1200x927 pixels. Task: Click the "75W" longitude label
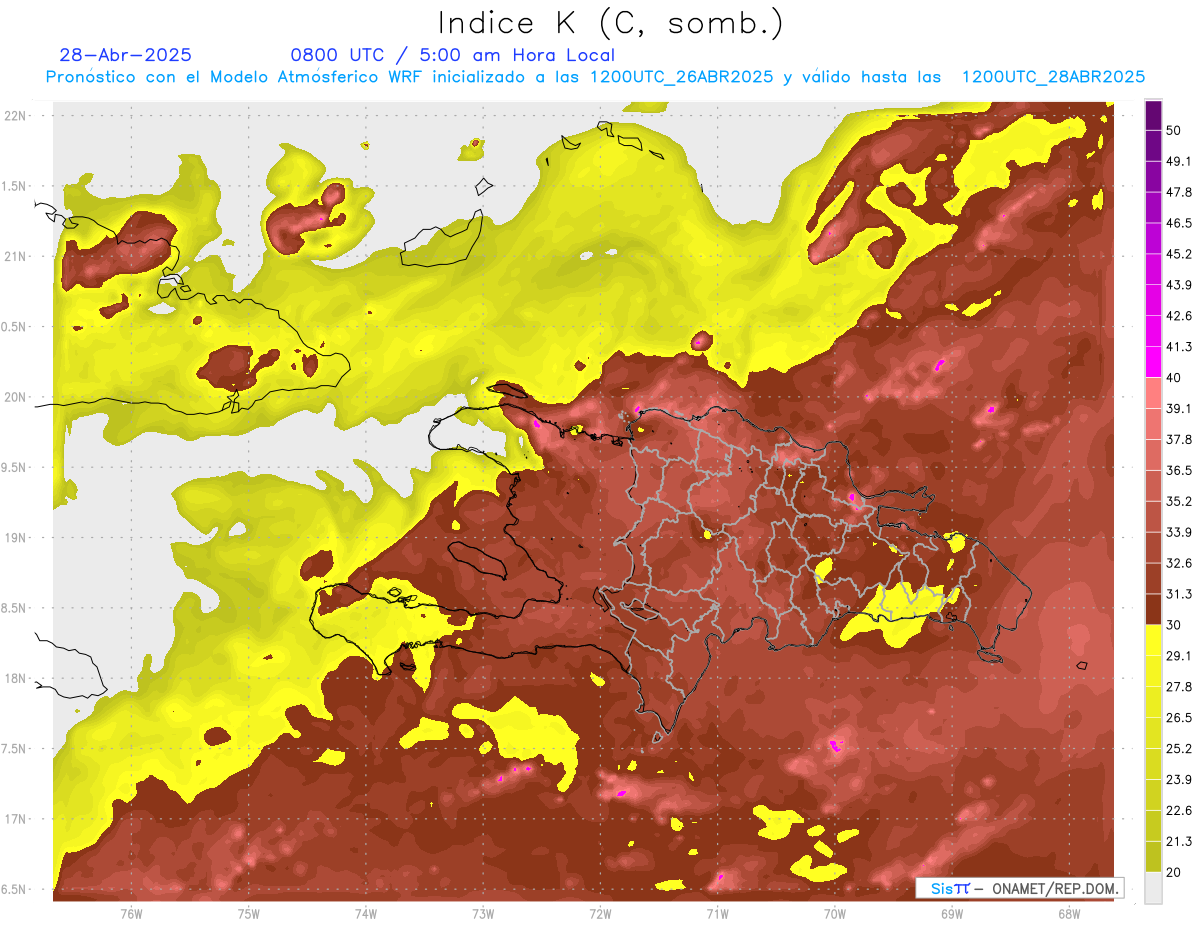click(249, 914)
